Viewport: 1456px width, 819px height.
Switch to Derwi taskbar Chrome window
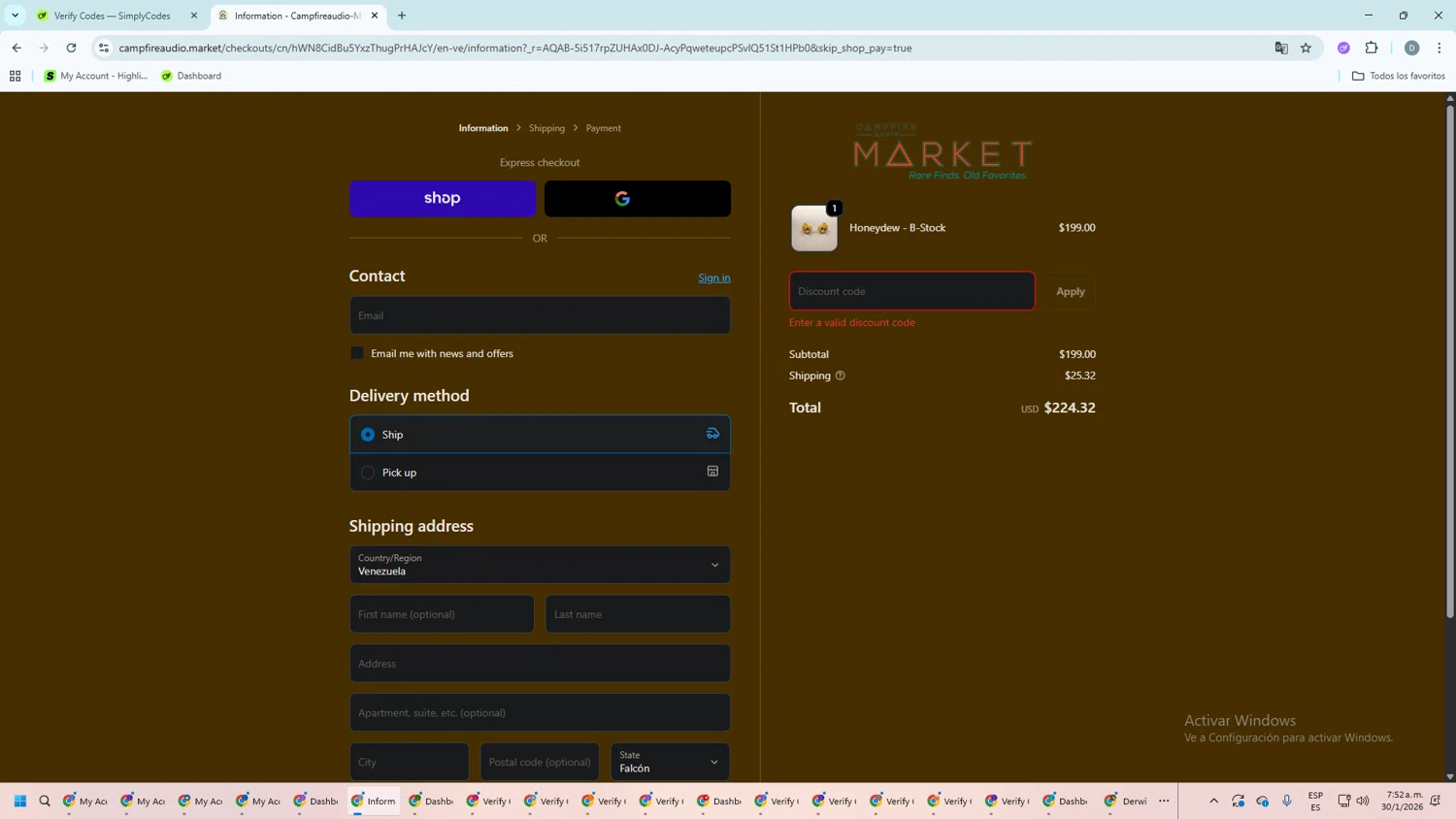tap(1126, 802)
